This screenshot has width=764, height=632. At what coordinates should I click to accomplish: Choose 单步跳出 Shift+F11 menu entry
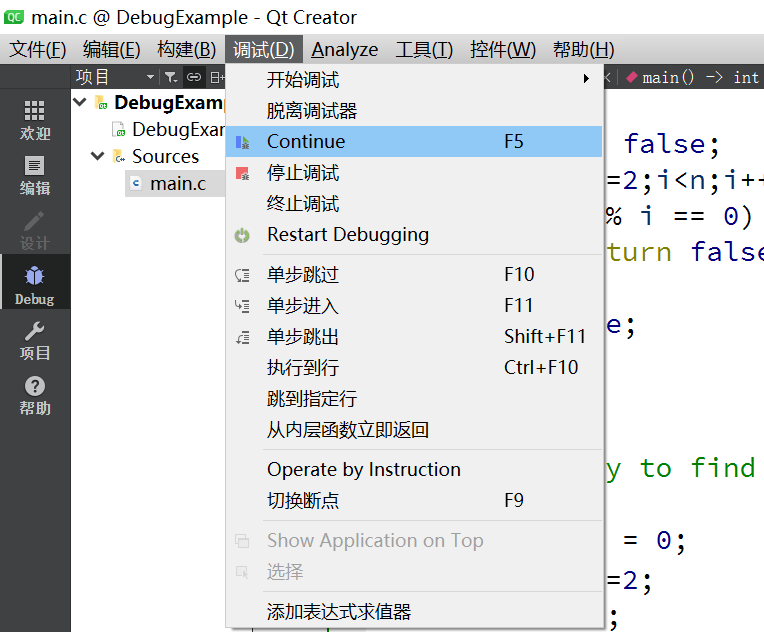[x=414, y=337]
